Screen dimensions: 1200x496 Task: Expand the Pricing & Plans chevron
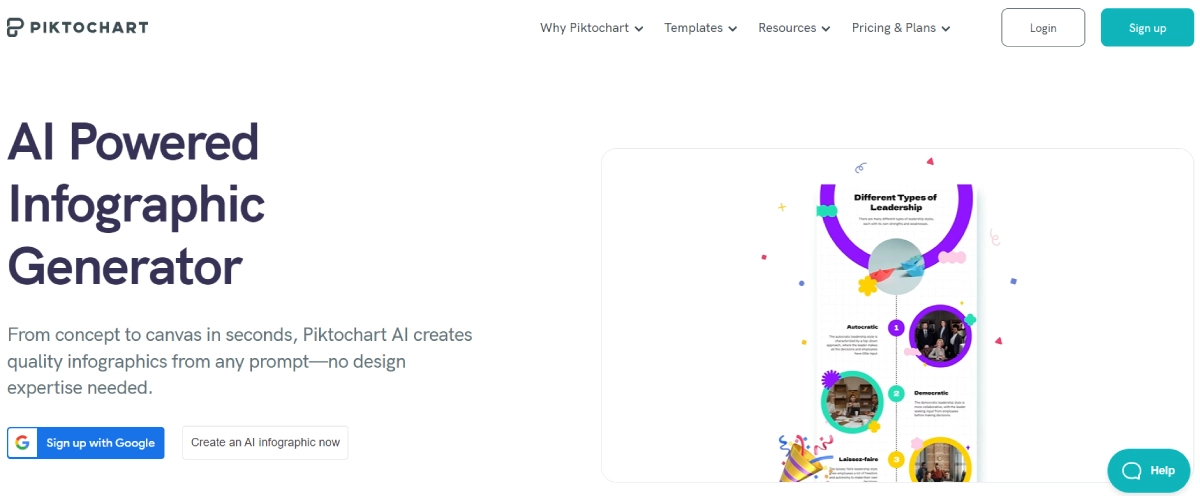coord(946,29)
